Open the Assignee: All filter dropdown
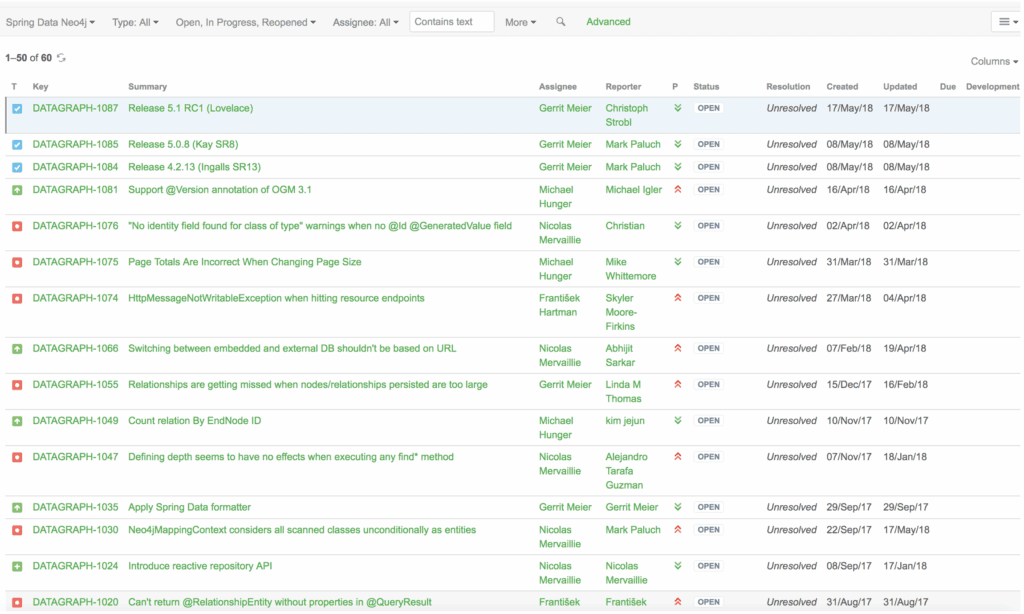 (x=366, y=22)
